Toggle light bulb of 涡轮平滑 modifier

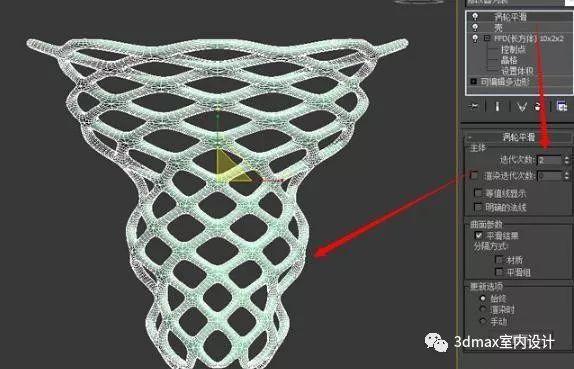pos(475,16)
